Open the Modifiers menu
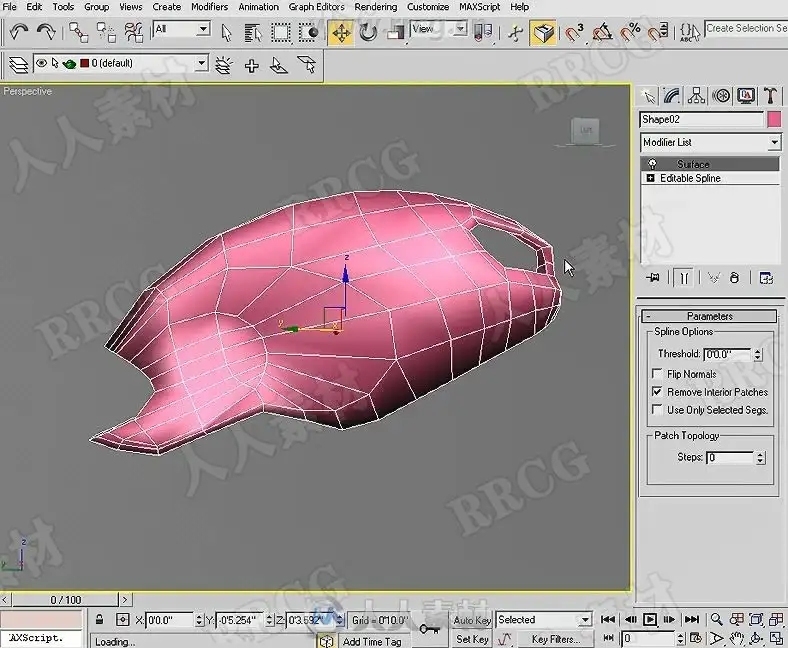 click(x=209, y=7)
